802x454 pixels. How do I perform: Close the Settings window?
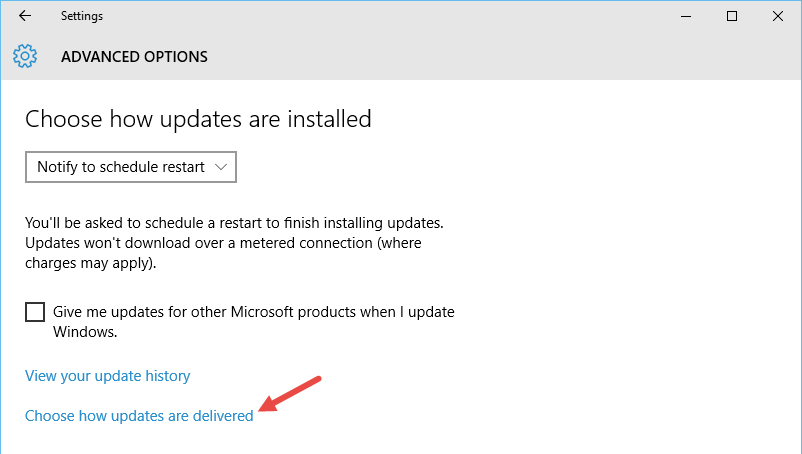[778, 16]
